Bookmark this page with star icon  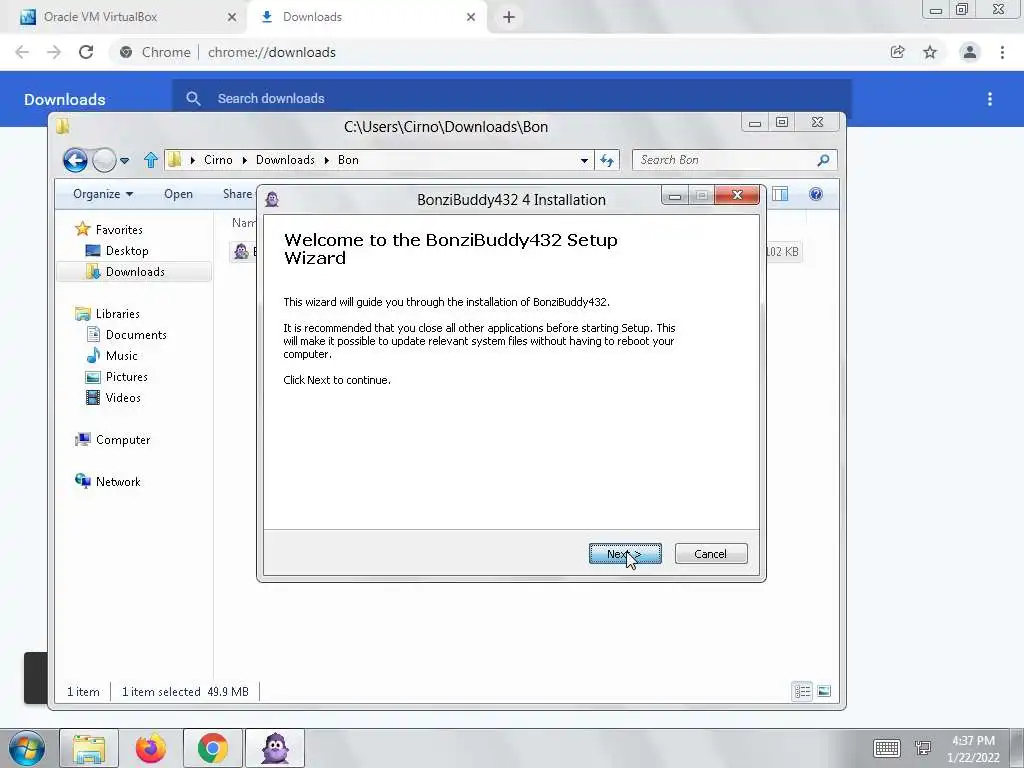click(930, 52)
